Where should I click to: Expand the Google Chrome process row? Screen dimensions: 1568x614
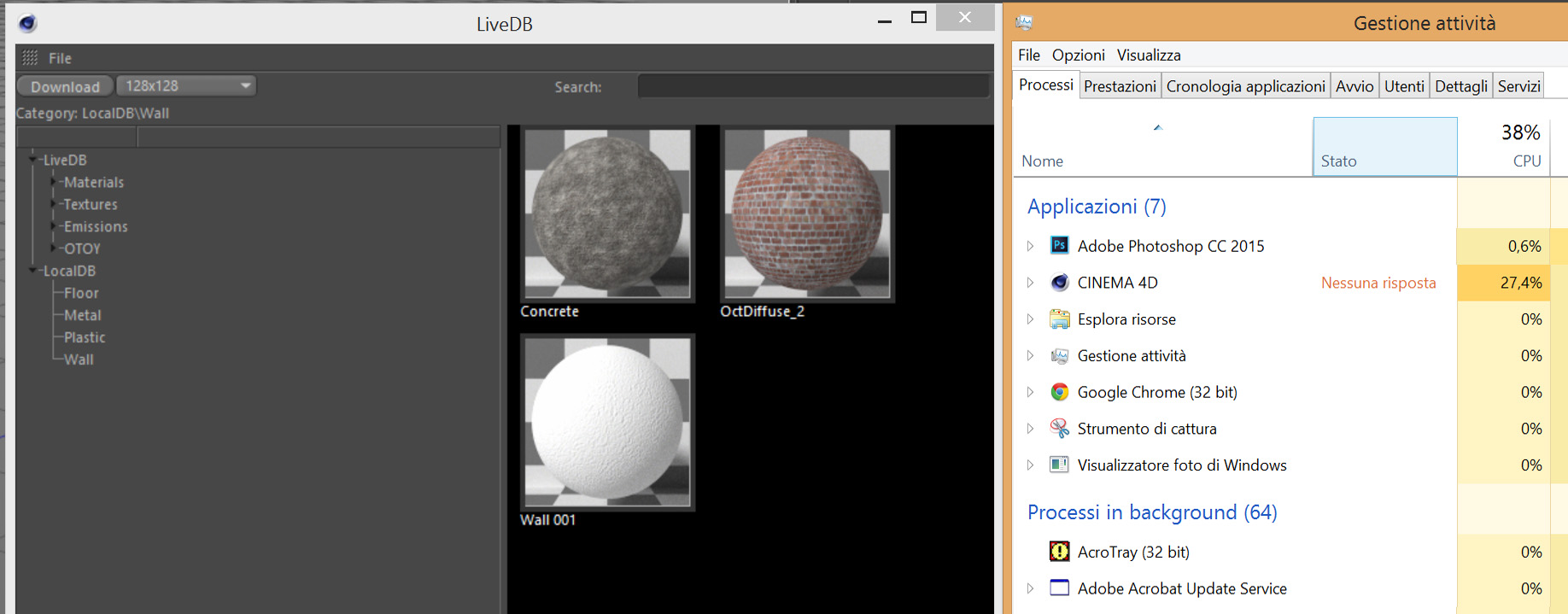tap(1030, 392)
